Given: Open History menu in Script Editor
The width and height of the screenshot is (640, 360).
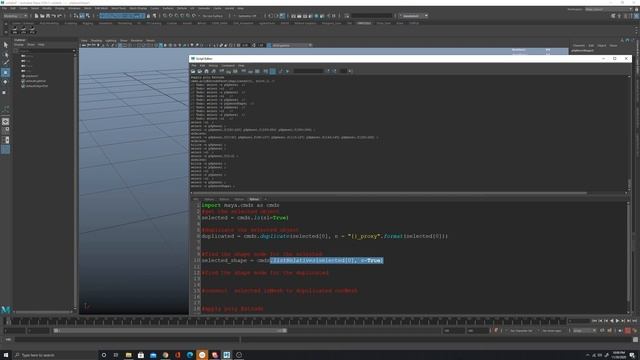Looking at the screenshot, I should [213, 65].
